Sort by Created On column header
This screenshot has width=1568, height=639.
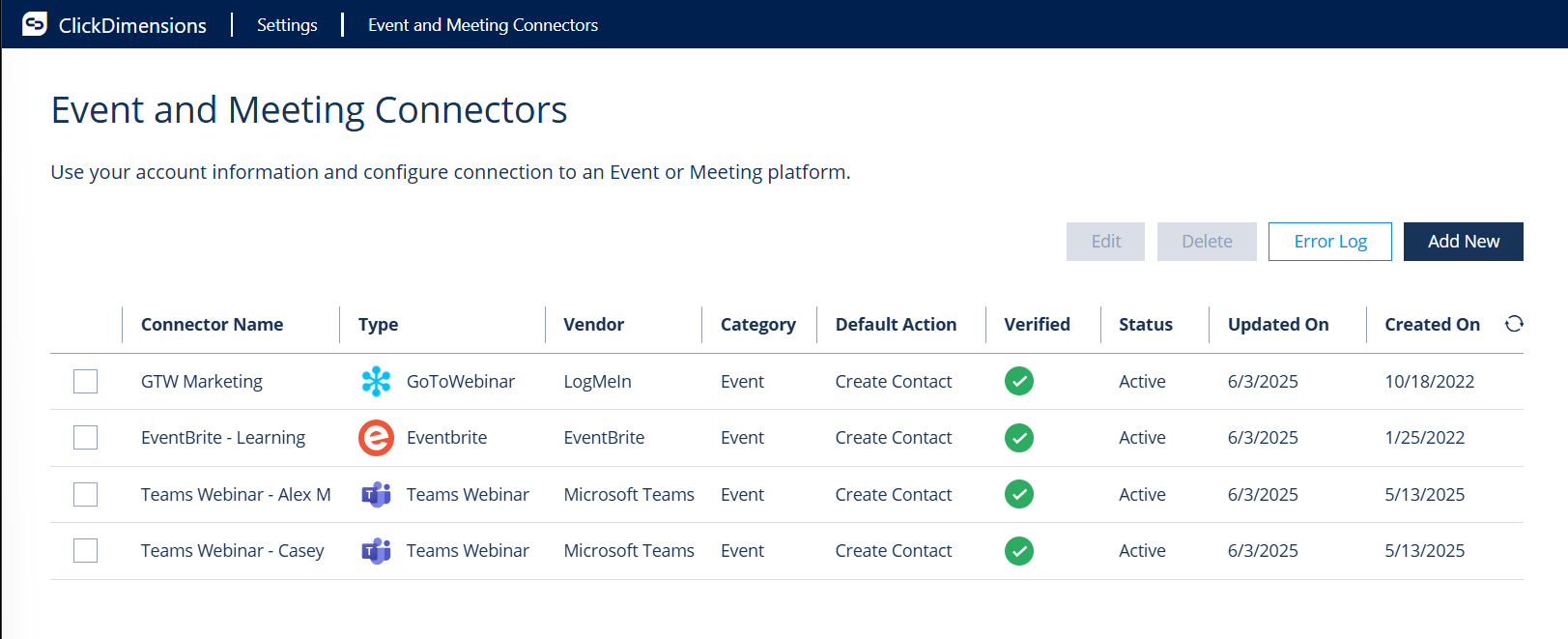tap(1432, 325)
